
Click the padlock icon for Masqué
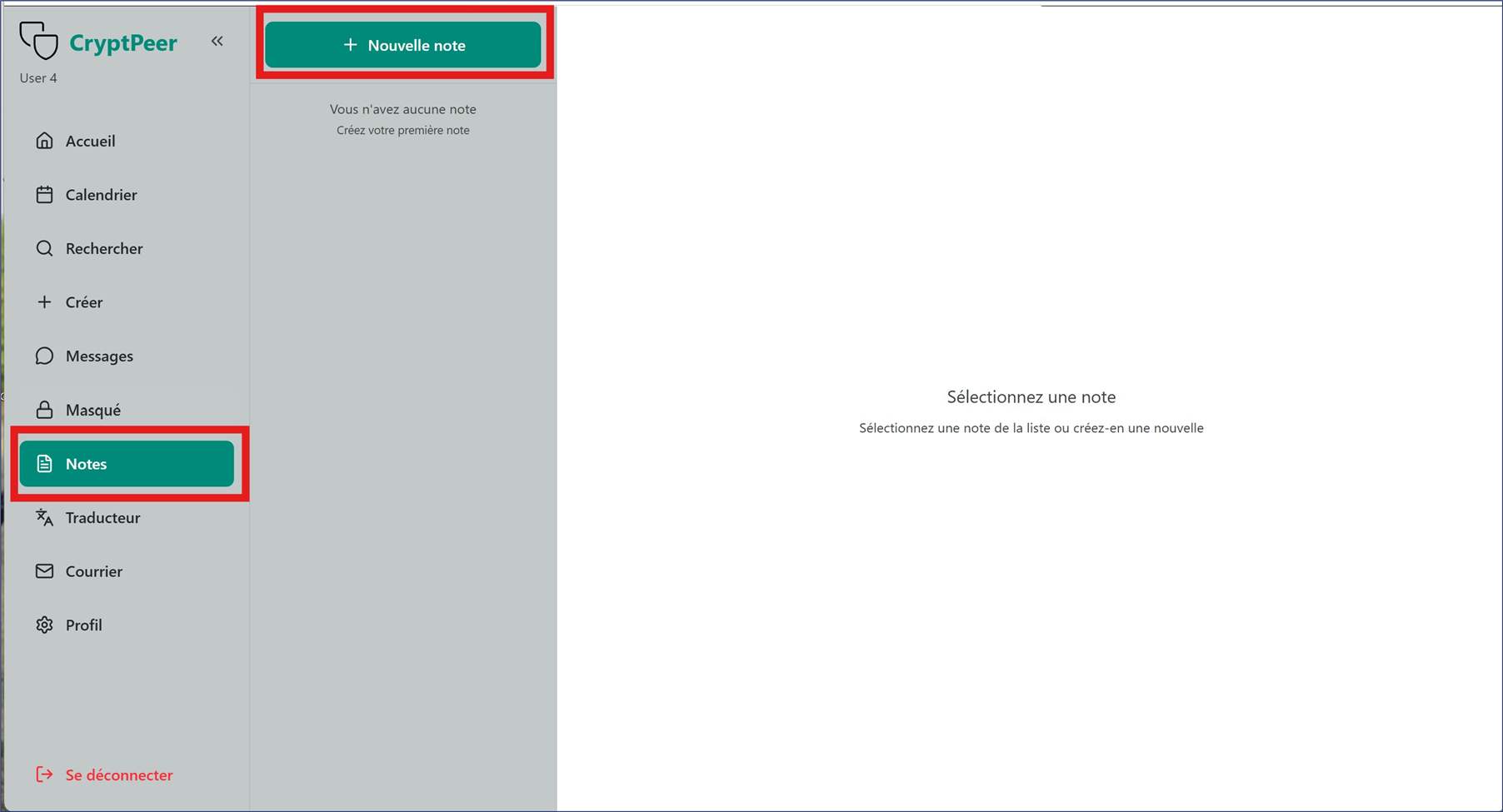coord(44,410)
